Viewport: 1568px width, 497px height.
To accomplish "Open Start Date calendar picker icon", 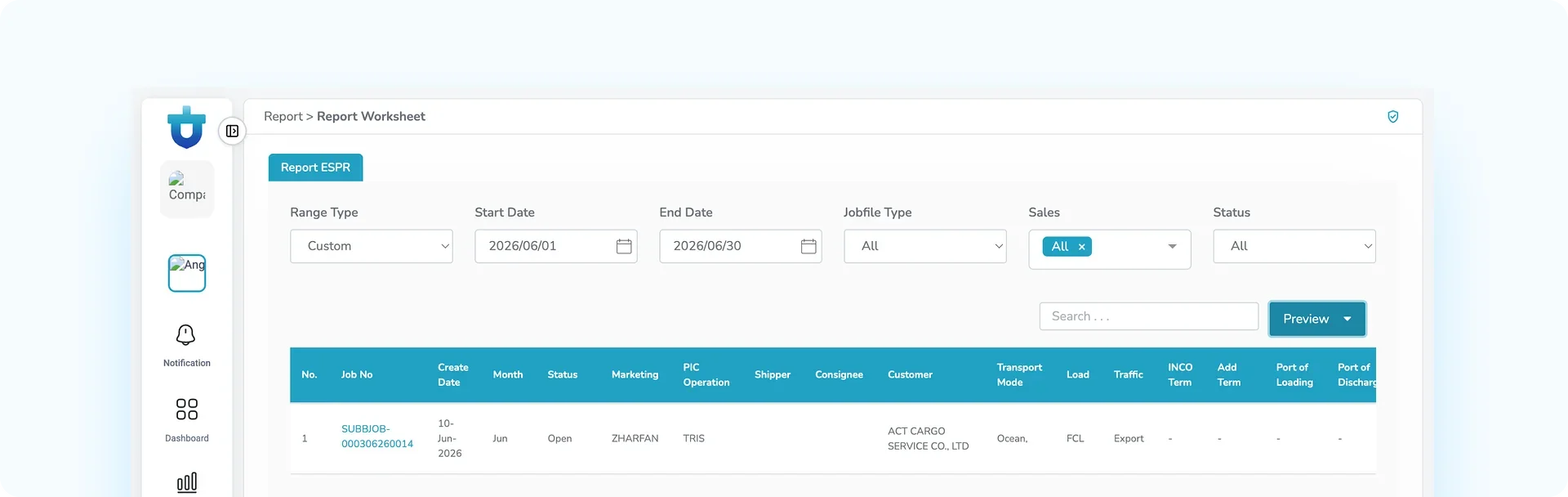I will click(624, 246).
